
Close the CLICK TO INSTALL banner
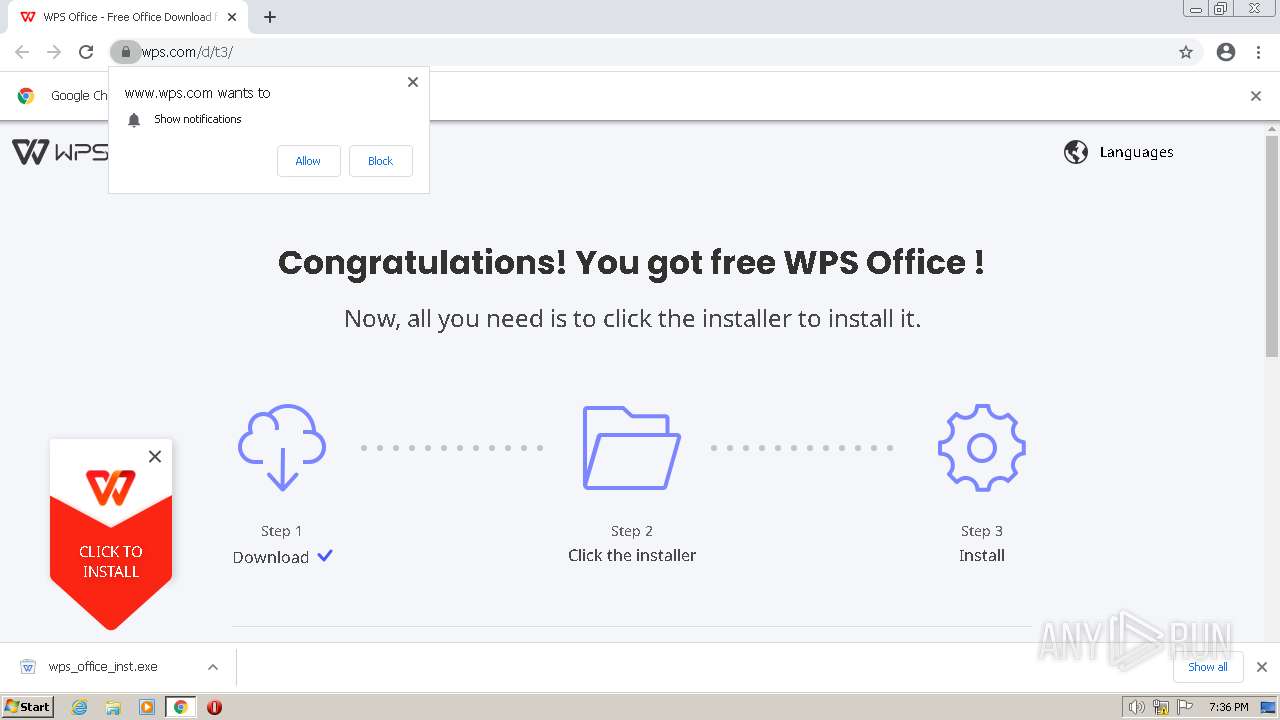pos(155,457)
